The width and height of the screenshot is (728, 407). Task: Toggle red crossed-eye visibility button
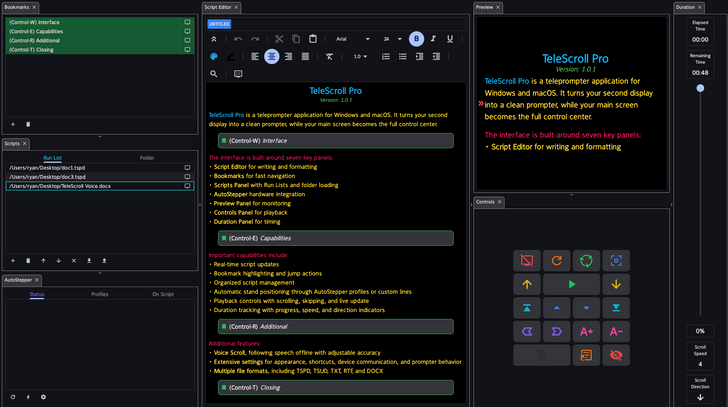click(x=616, y=355)
